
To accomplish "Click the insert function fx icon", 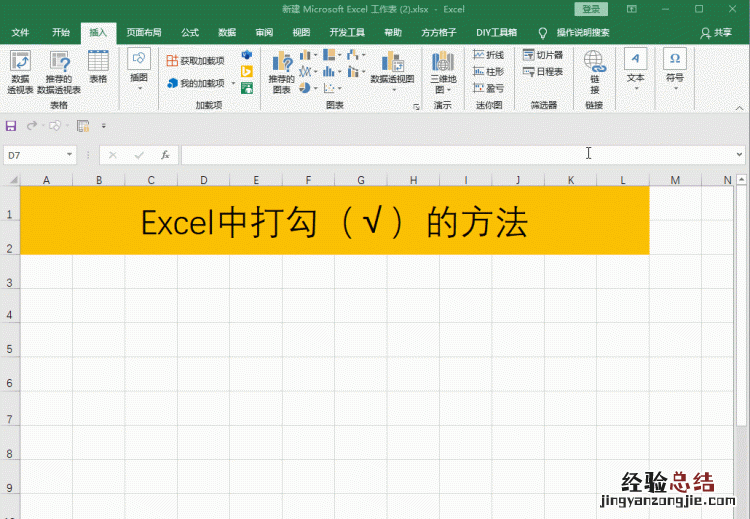I will tap(164, 155).
